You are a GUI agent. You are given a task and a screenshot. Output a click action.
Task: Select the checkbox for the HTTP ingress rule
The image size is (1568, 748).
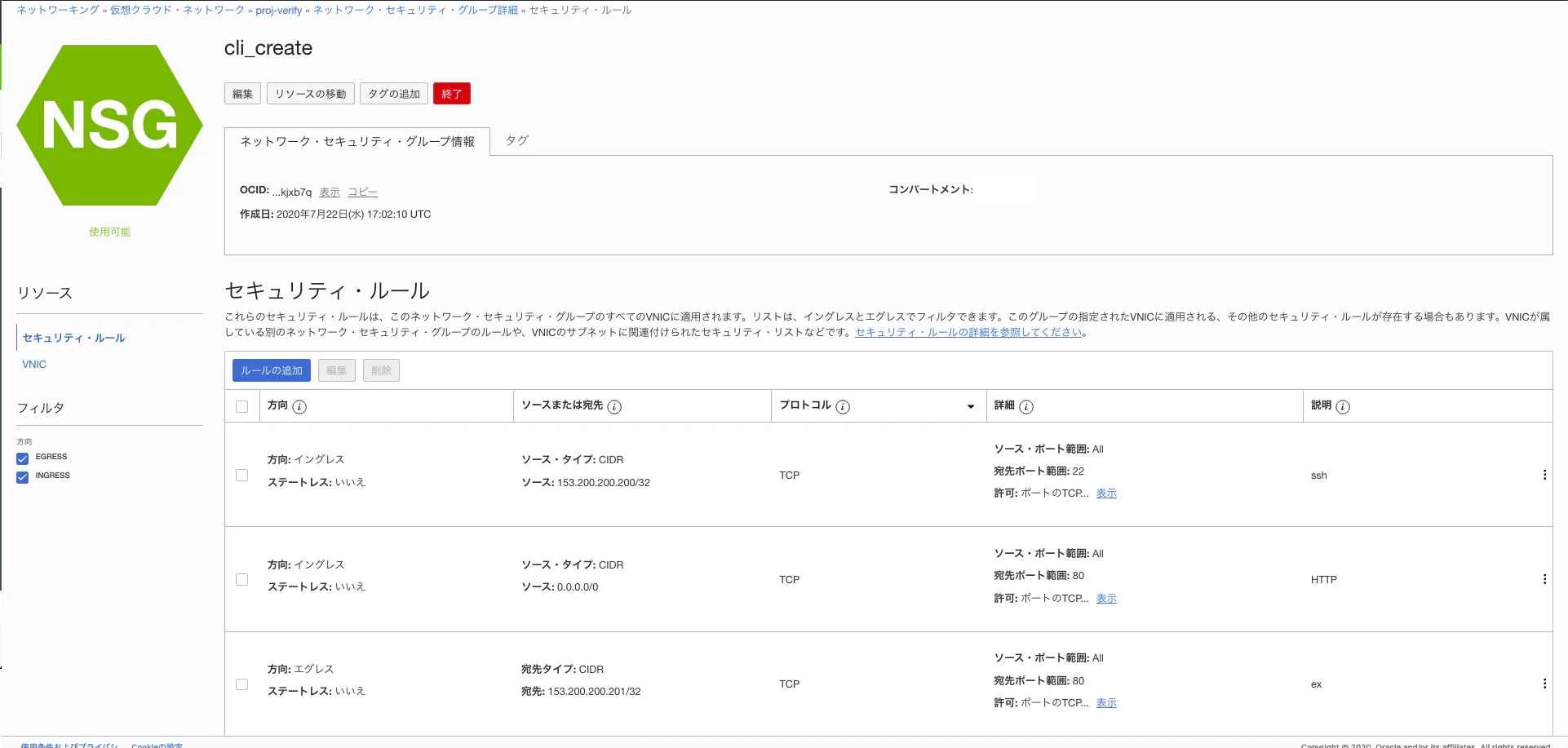241,579
